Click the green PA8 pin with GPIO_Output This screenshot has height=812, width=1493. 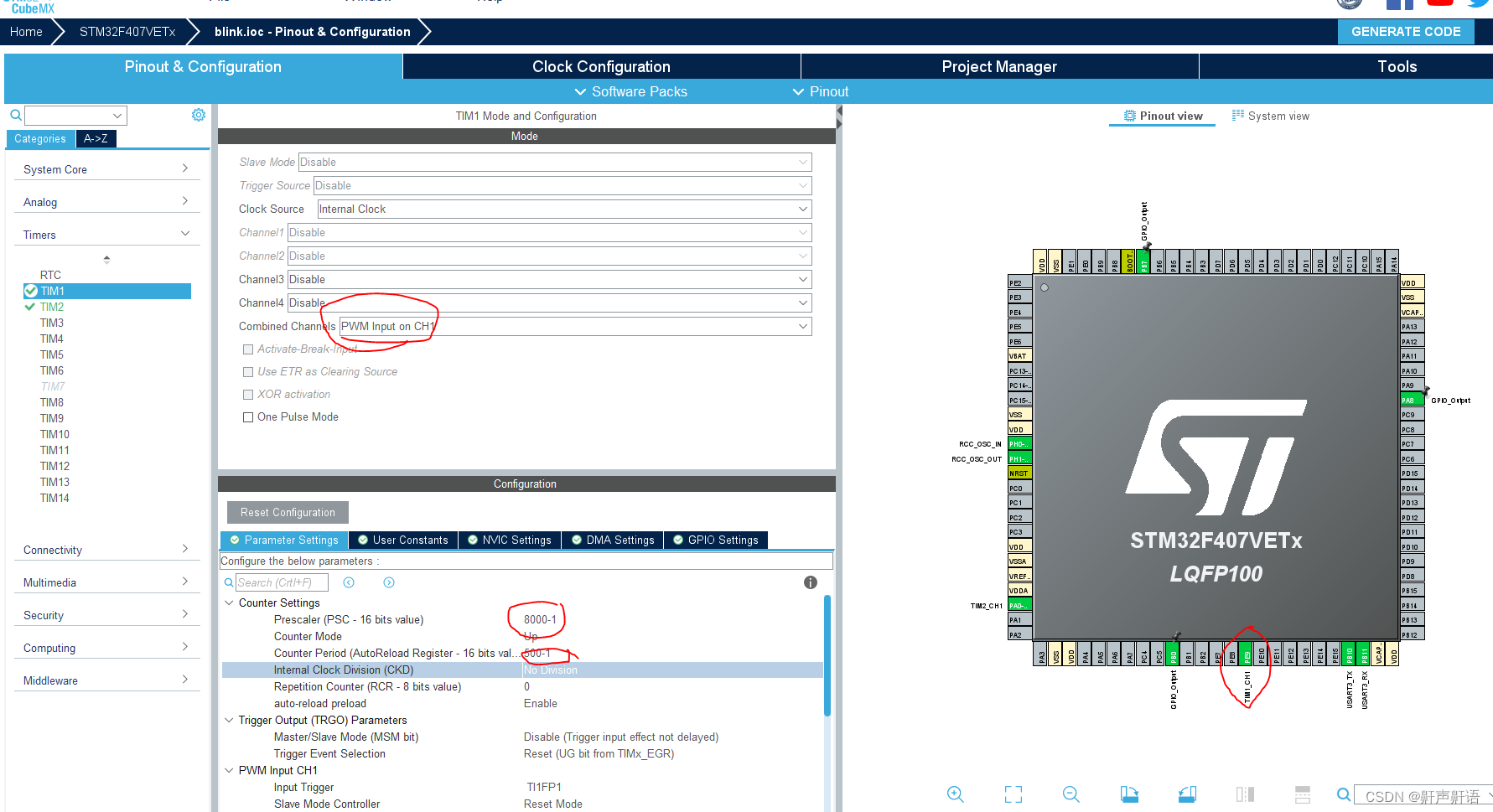click(x=1413, y=401)
